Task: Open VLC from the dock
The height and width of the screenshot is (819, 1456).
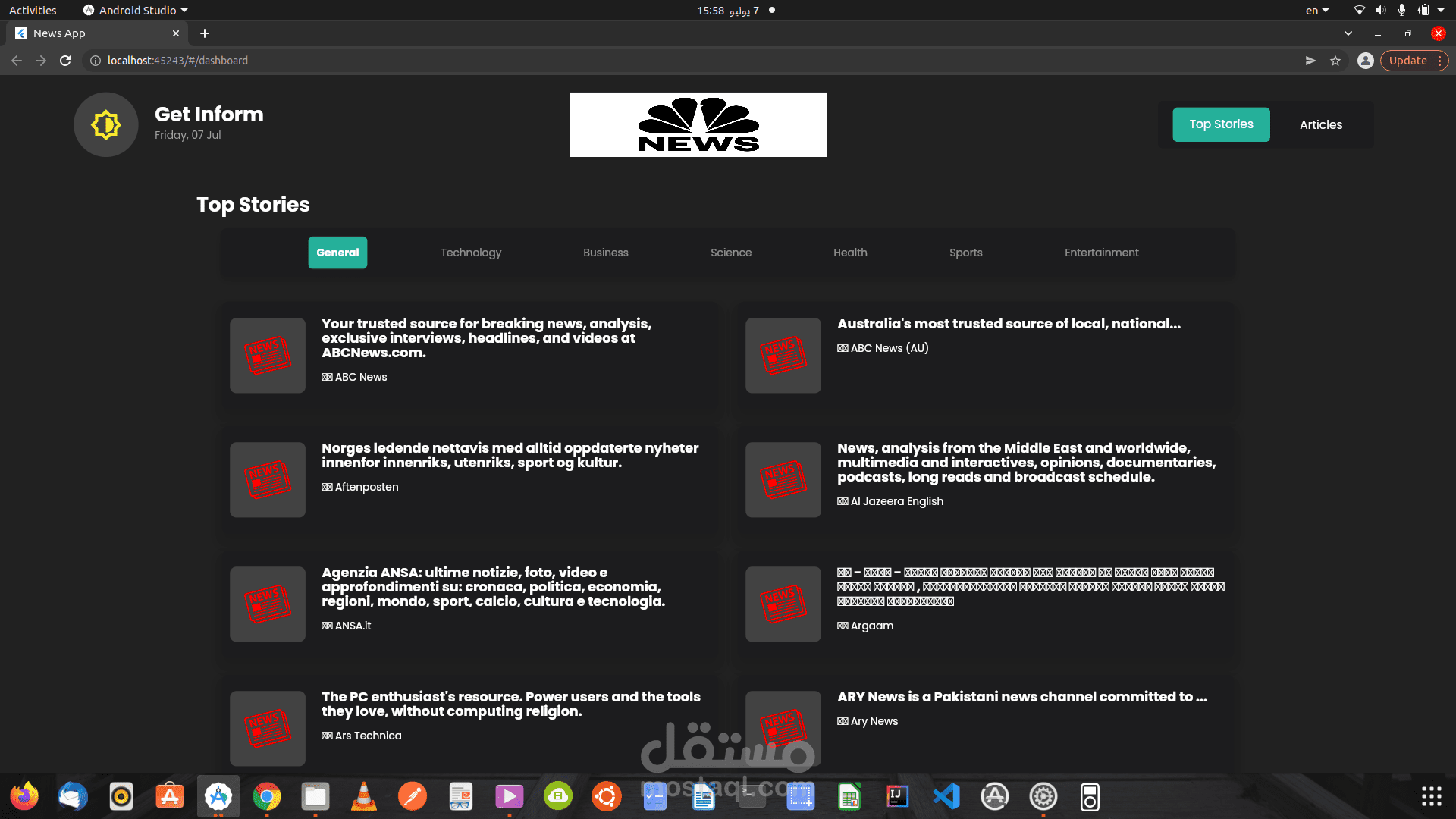Action: 364,796
